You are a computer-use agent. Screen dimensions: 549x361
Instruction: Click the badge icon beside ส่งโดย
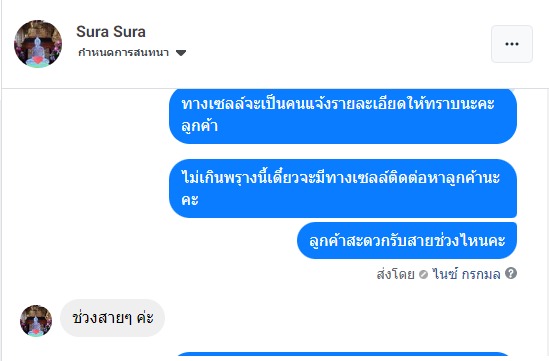pyautogui.click(x=423, y=275)
